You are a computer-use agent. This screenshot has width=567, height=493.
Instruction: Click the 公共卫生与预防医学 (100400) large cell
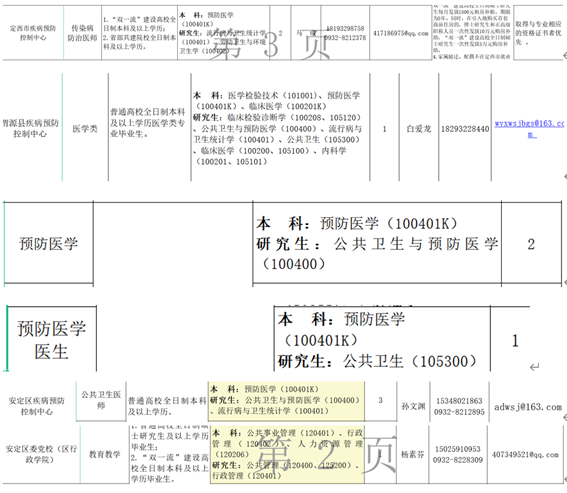[x=377, y=243]
